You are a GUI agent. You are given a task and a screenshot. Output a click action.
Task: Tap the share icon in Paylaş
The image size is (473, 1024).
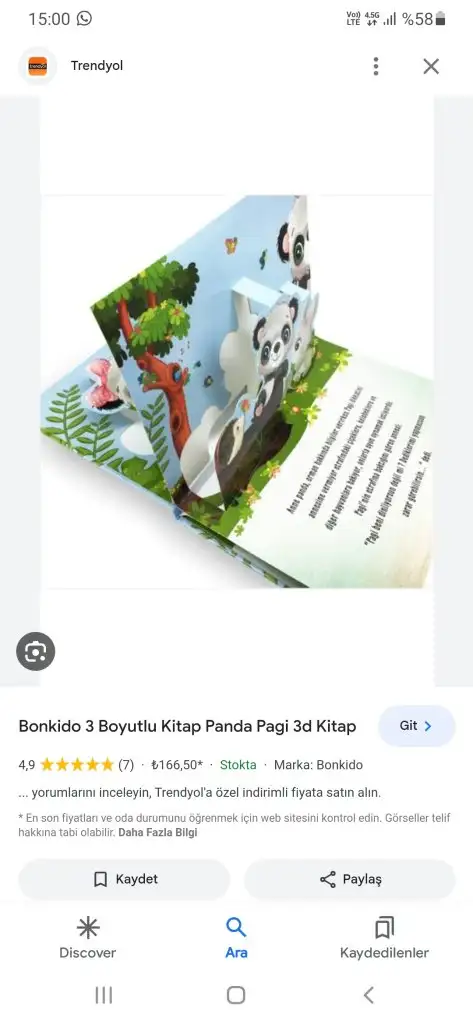coord(328,879)
